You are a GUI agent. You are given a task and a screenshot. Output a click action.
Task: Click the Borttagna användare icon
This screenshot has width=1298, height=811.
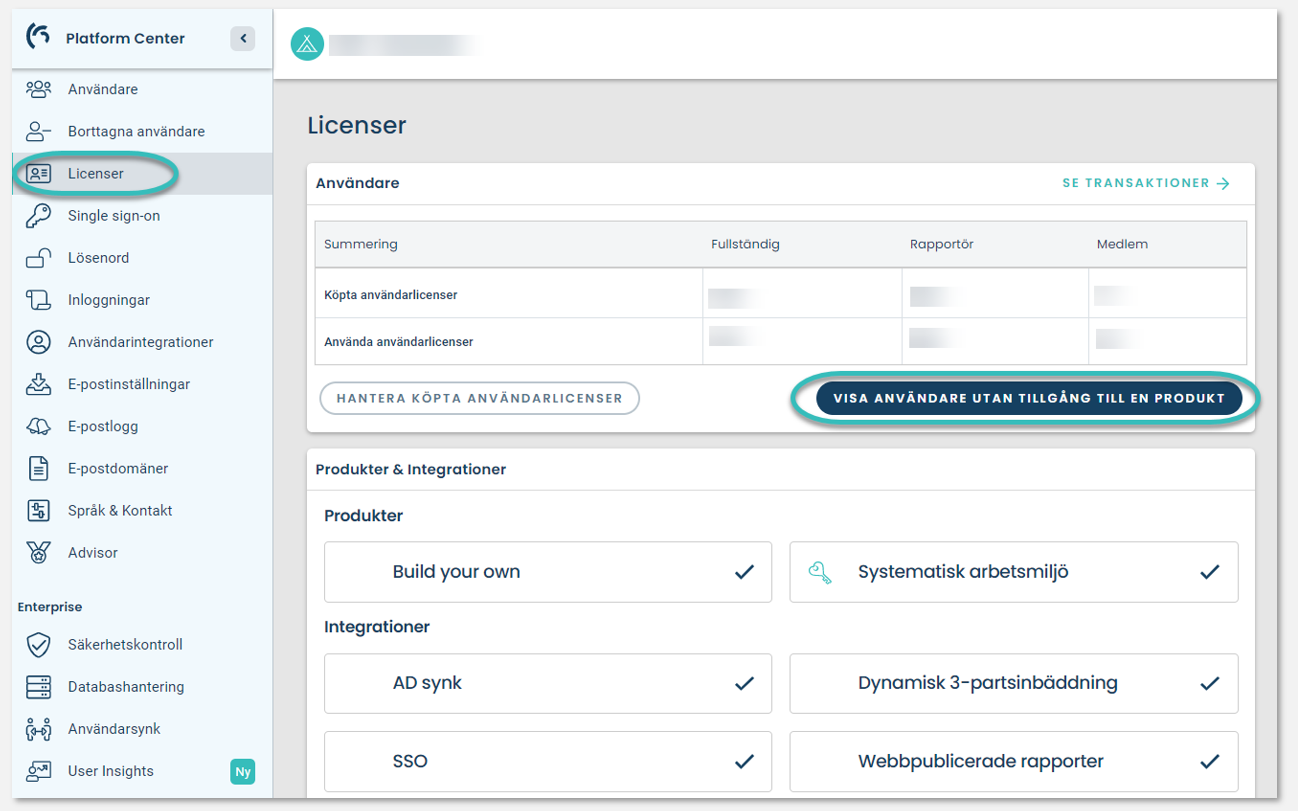pyautogui.click(x=38, y=131)
